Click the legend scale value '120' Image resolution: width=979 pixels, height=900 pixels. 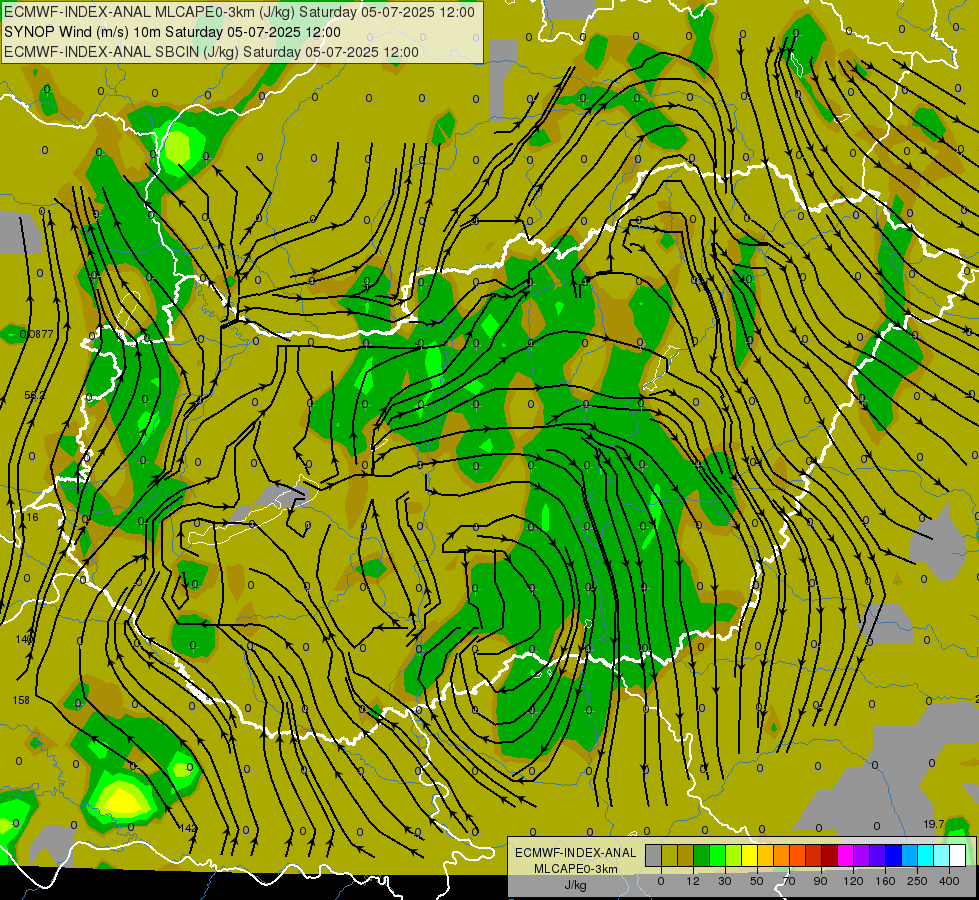[x=854, y=881]
